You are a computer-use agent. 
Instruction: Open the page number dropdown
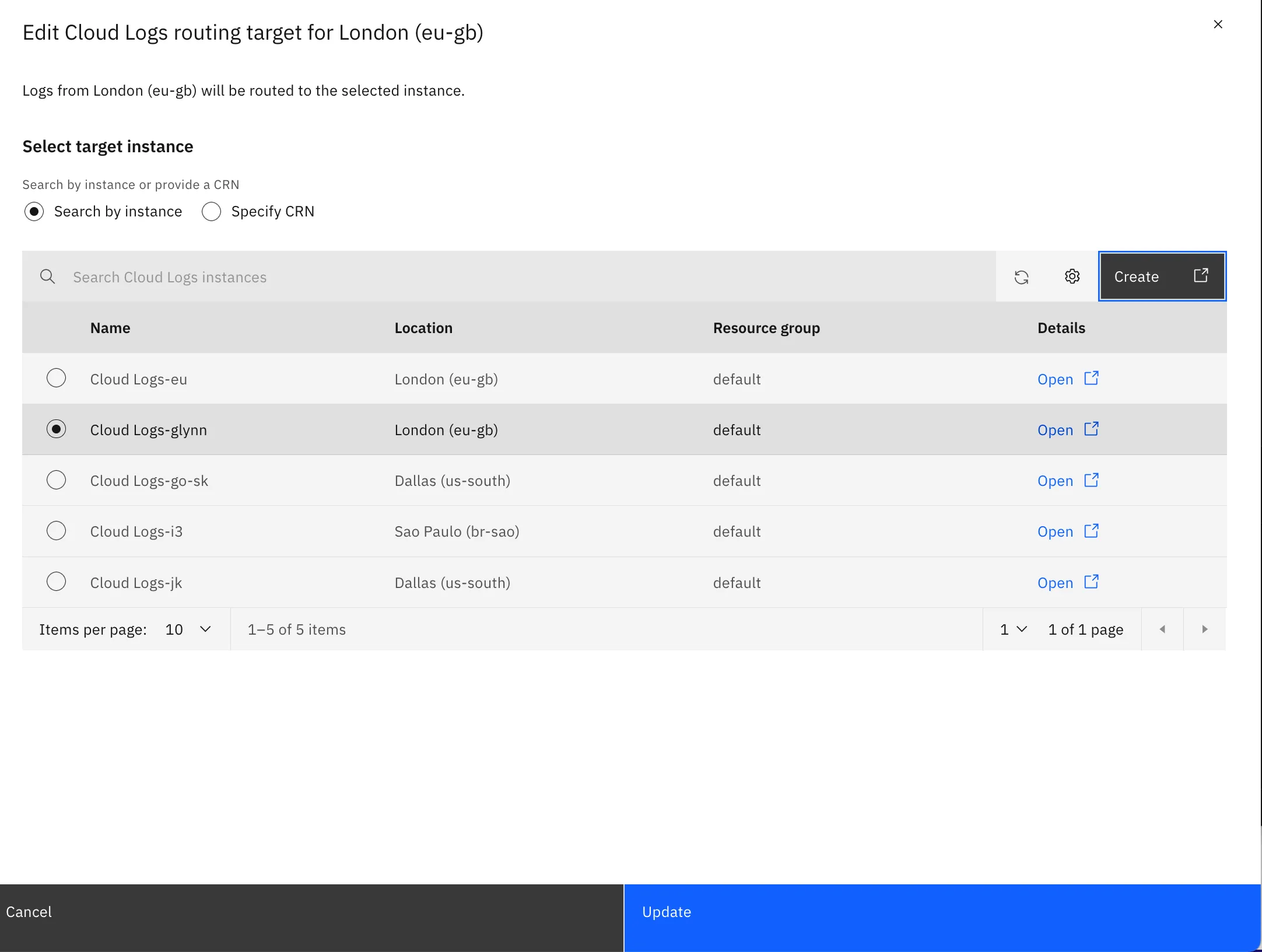[x=1013, y=629]
